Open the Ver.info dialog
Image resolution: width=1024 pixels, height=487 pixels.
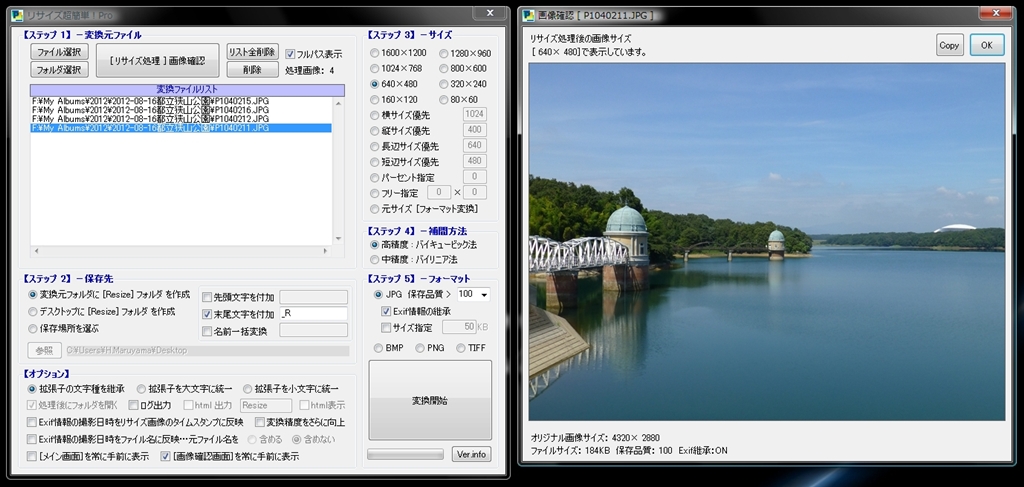(x=471, y=455)
